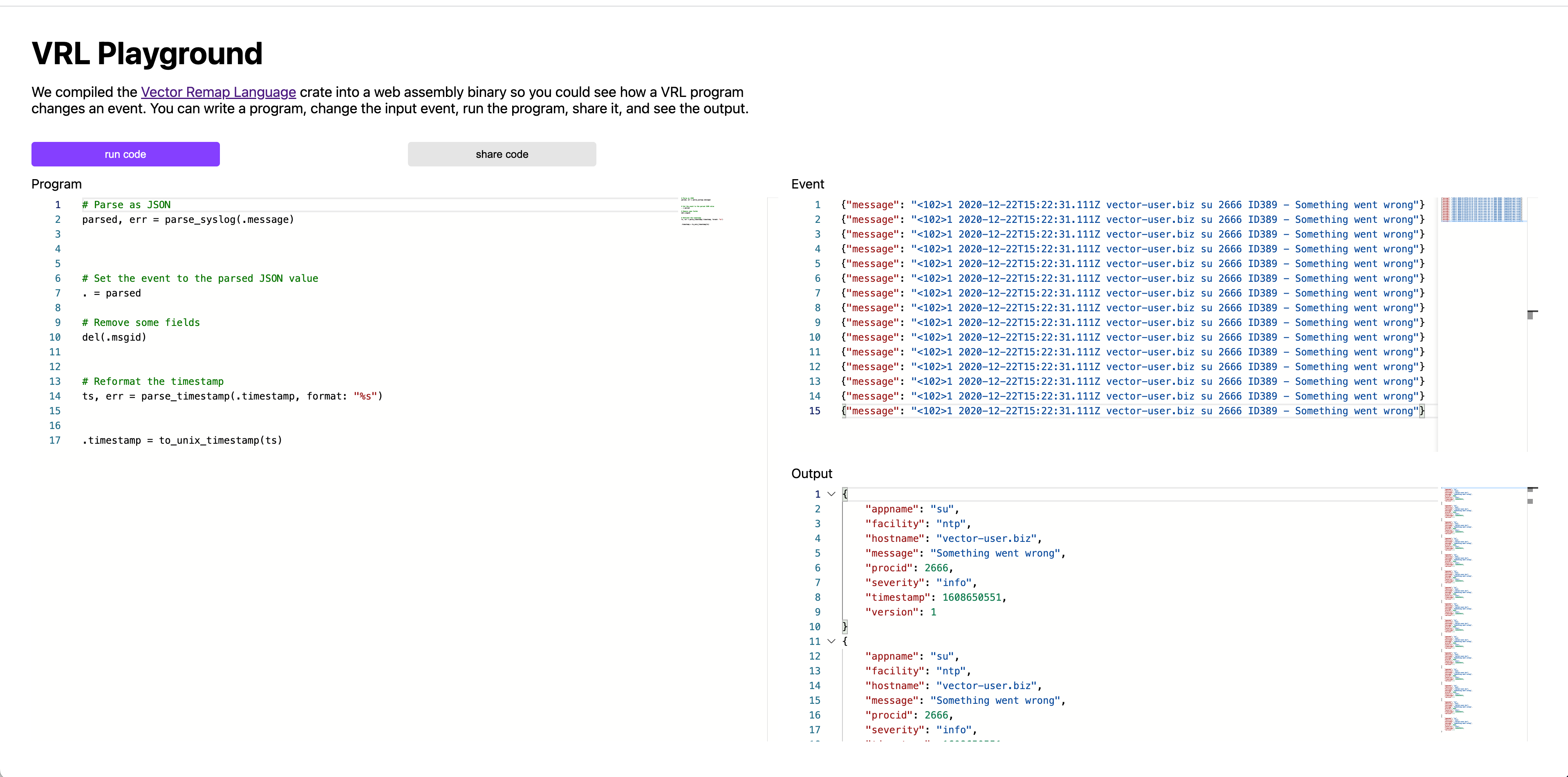Select the highlighted line 15 in the Event panel
1568x777 pixels.
[1132, 411]
